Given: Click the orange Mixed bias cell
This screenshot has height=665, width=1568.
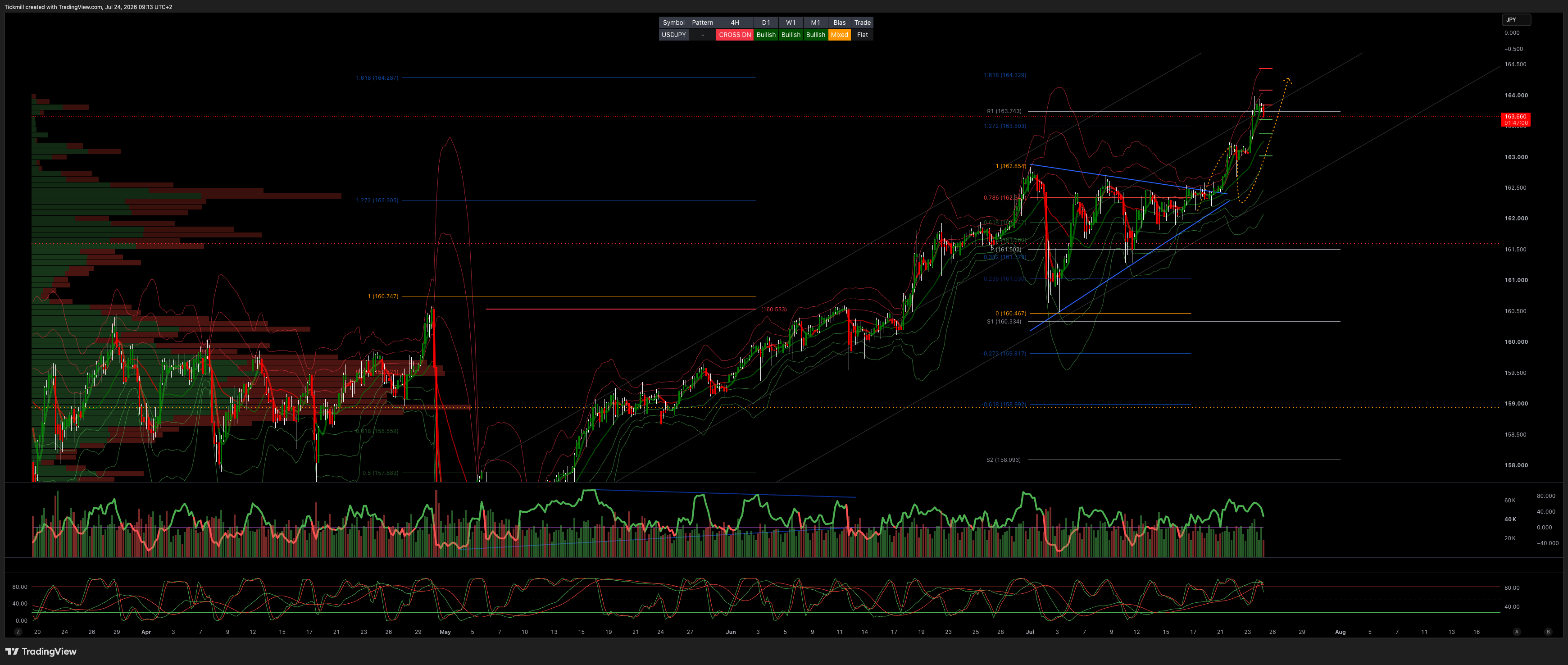Looking at the screenshot, I should (x=839, y=35).
